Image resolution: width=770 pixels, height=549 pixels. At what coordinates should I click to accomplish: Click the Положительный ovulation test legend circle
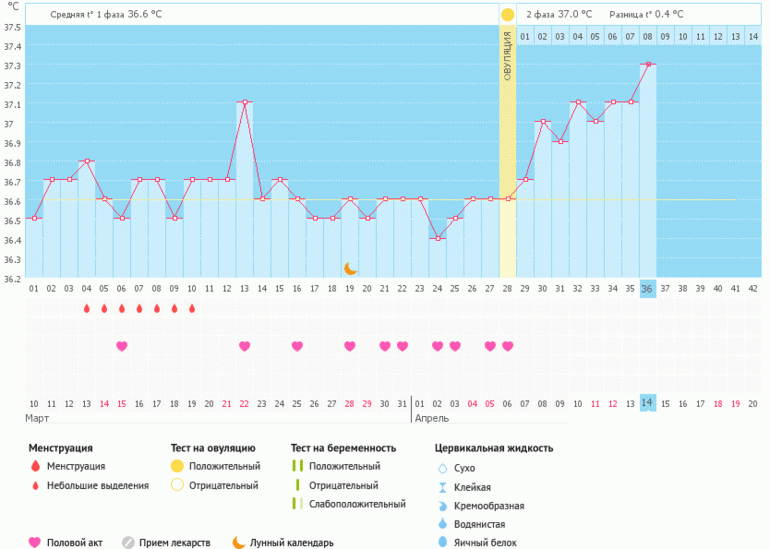[177, 466]
